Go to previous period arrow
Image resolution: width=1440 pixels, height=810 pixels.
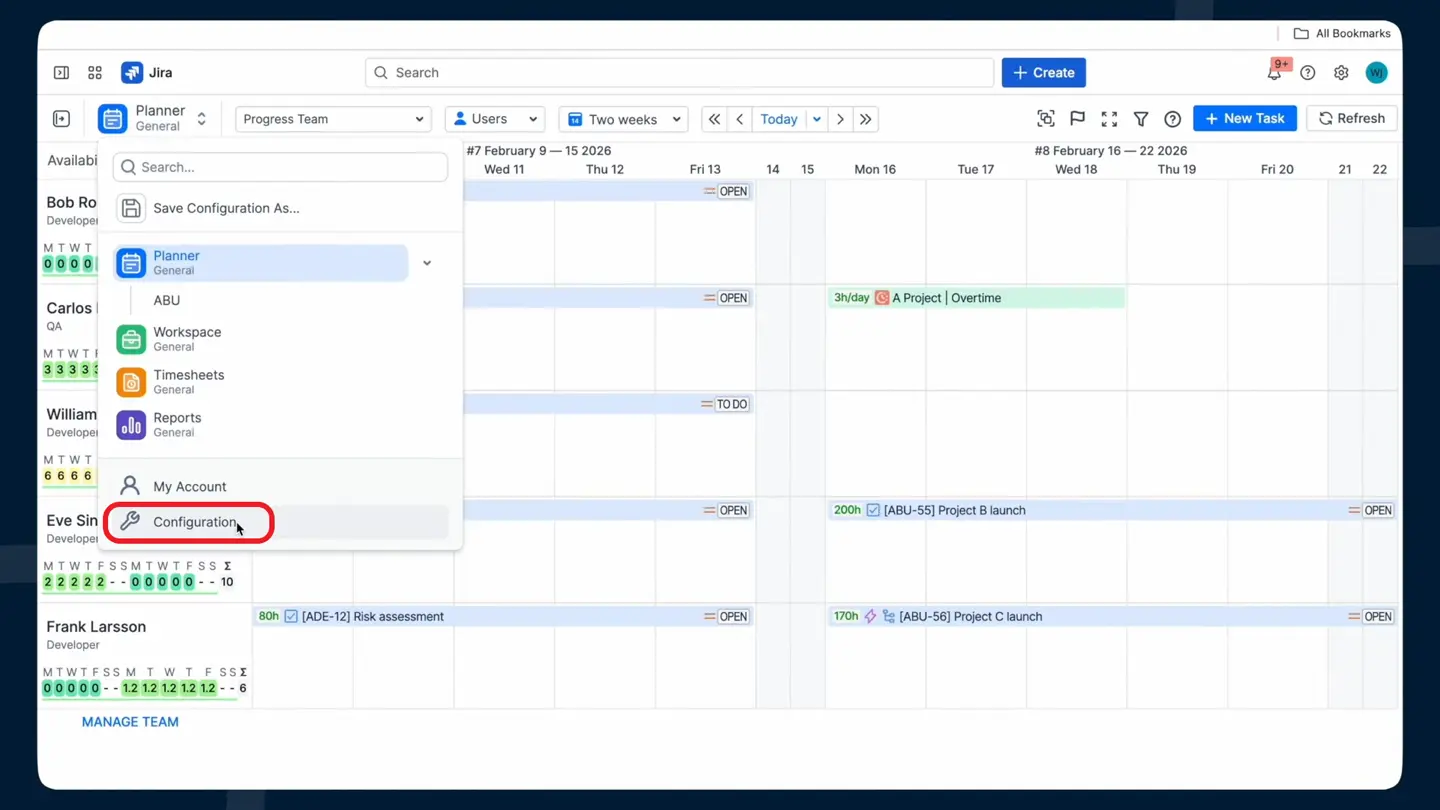[x=740, y=119]
